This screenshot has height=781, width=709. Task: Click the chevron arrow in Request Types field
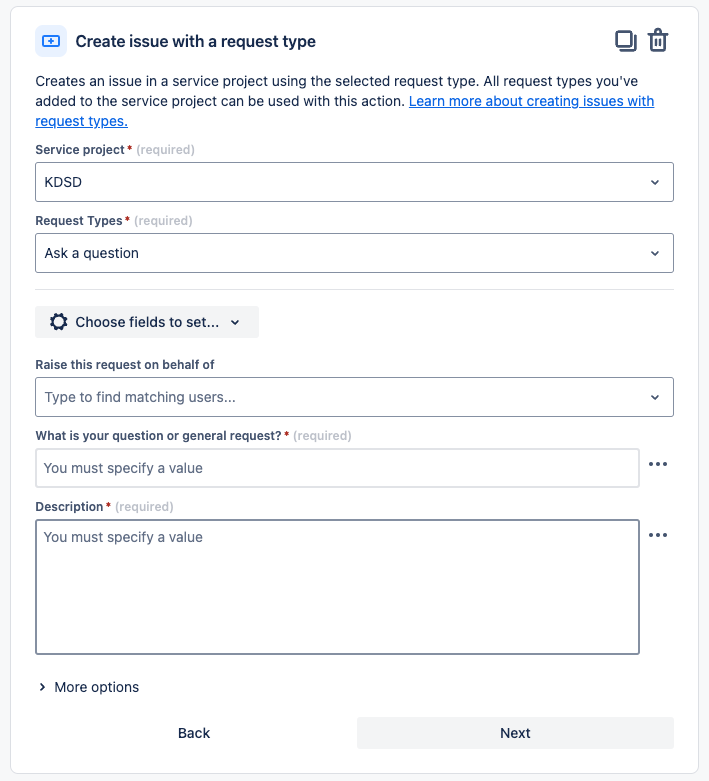click(x=655, y=253)
